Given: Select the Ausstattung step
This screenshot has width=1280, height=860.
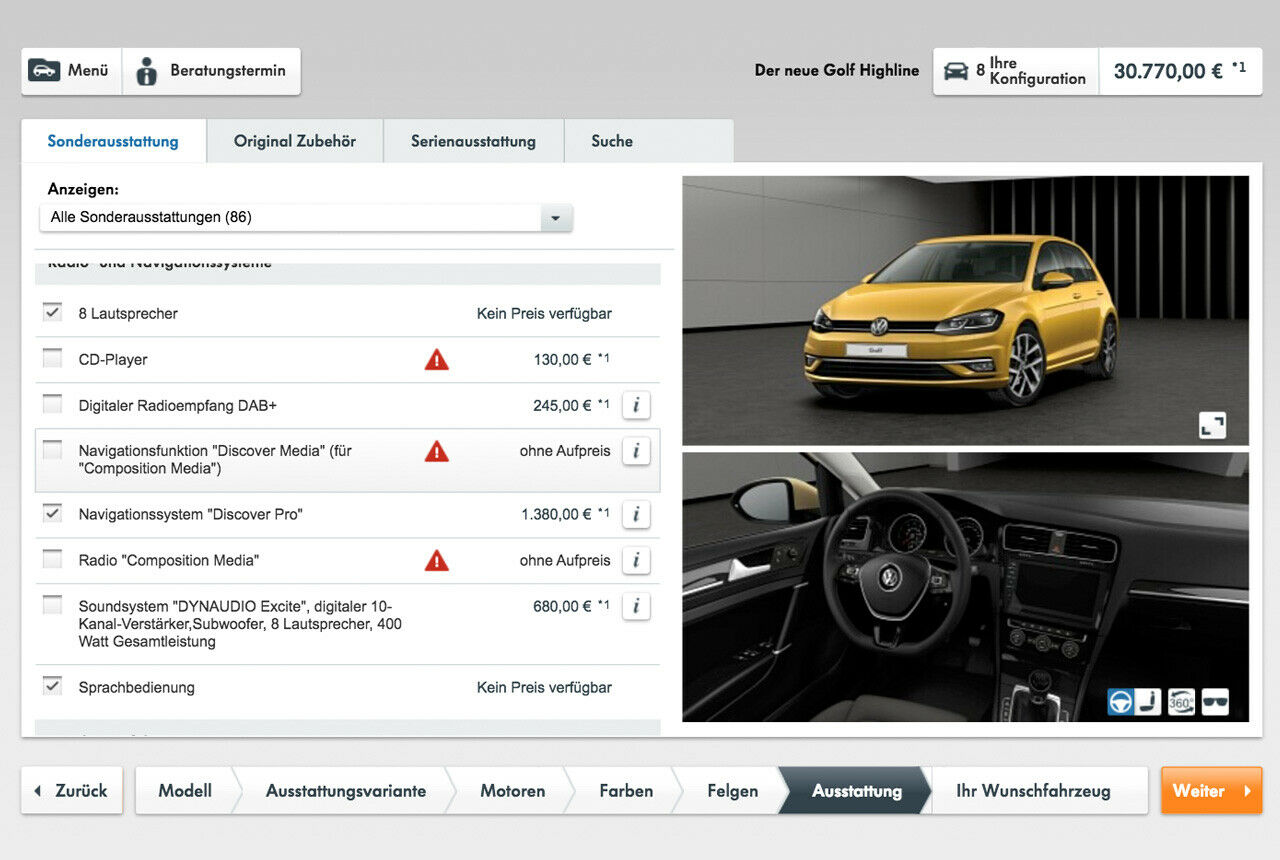Looking at the screenshot, I should (857, 791).
